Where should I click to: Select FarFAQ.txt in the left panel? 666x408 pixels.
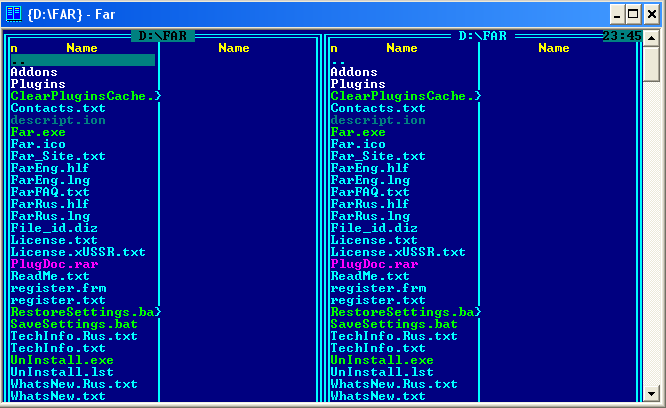click(x=50, y=192)
